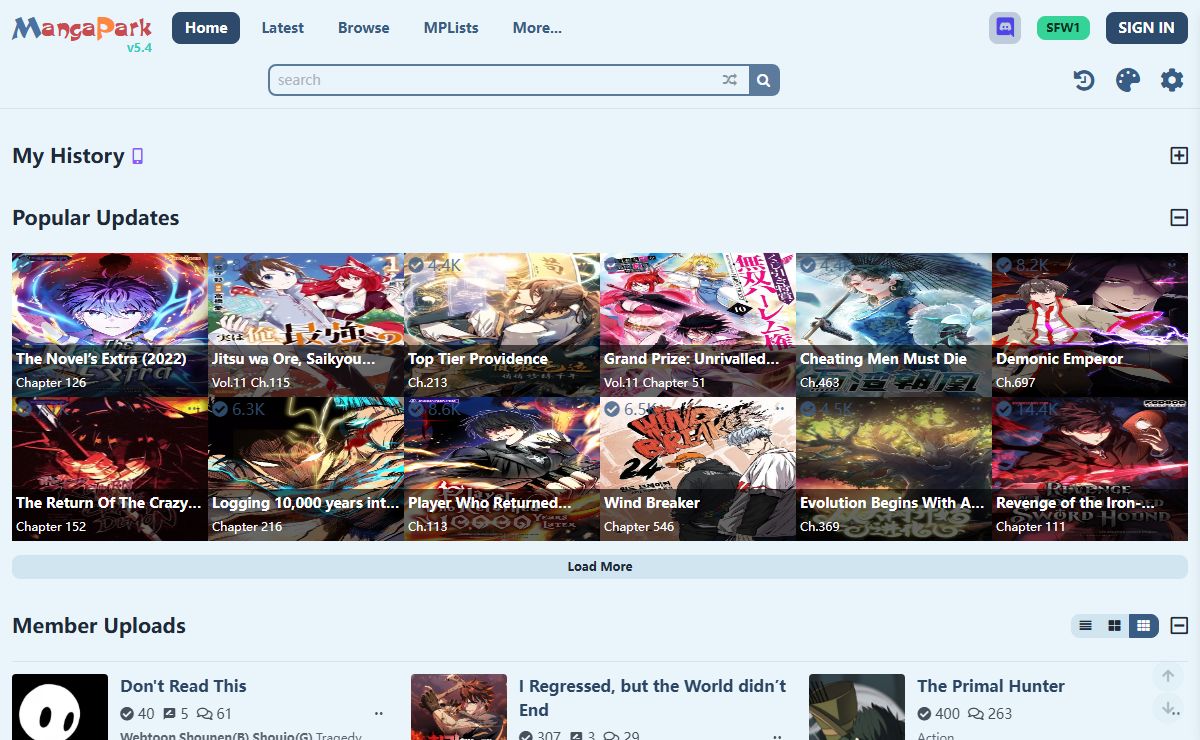Open Player Who Returned cover
Viewport: 1200px width, 740px height.
[x=502, y=469]
